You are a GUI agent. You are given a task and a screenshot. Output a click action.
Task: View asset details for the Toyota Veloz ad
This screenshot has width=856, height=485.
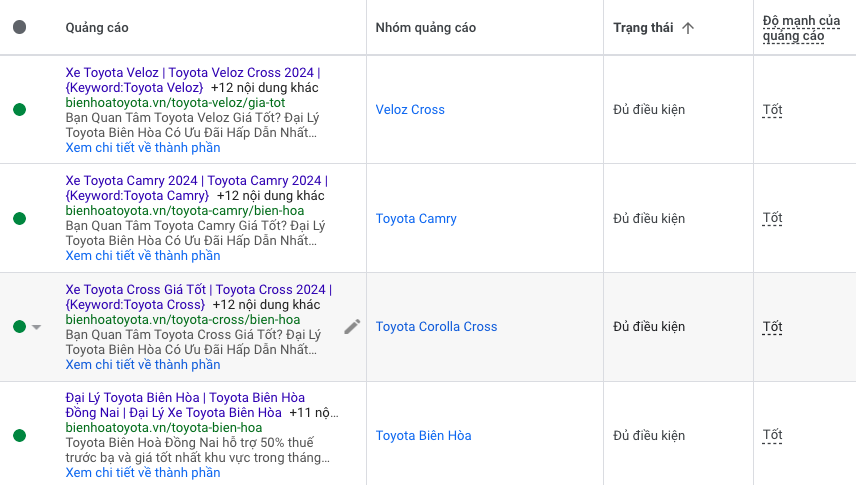(x=143, y=148)
